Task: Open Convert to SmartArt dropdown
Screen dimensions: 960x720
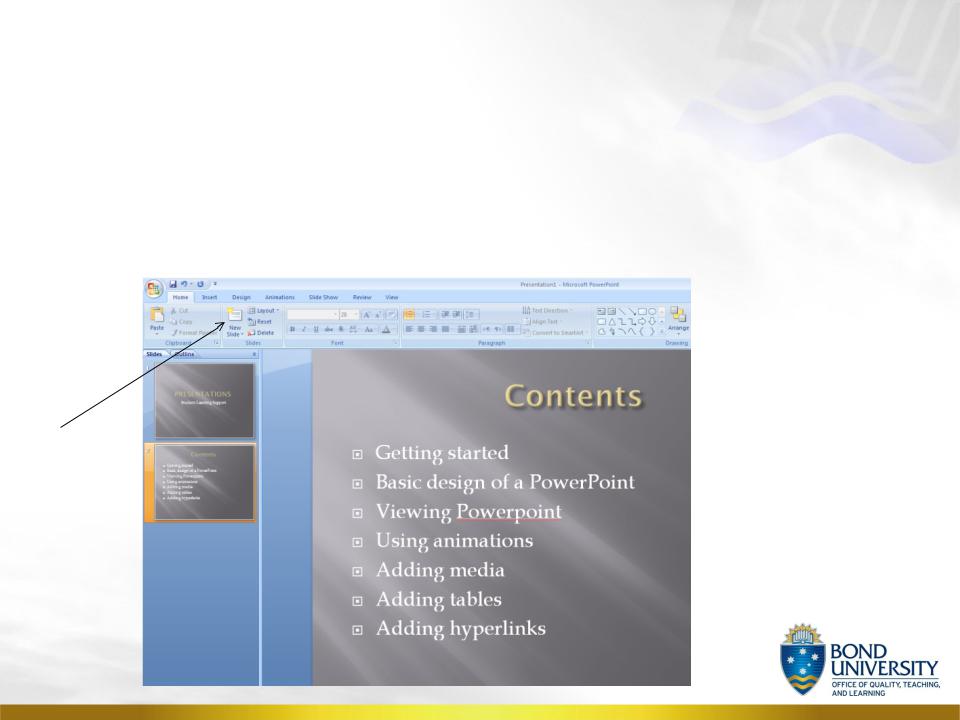Action: 556,333
